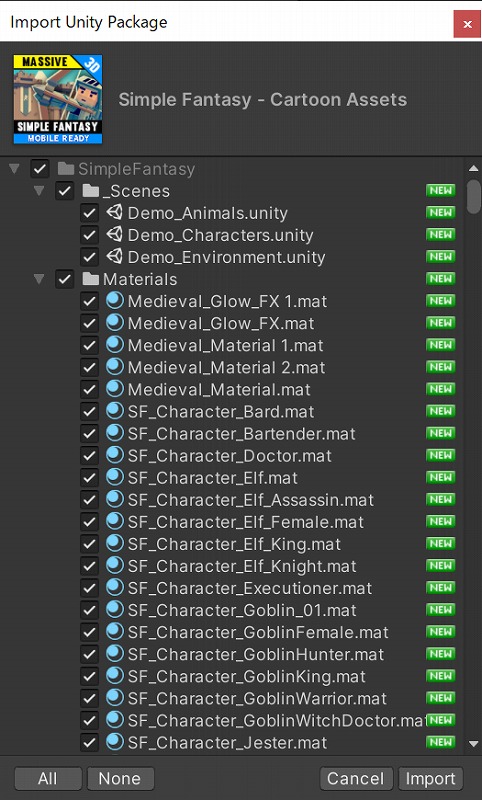Screen dimensions: 482x800
Task: Click material icon of Medieval_Glow_FX.mat
Action: [x=115, y=322]
